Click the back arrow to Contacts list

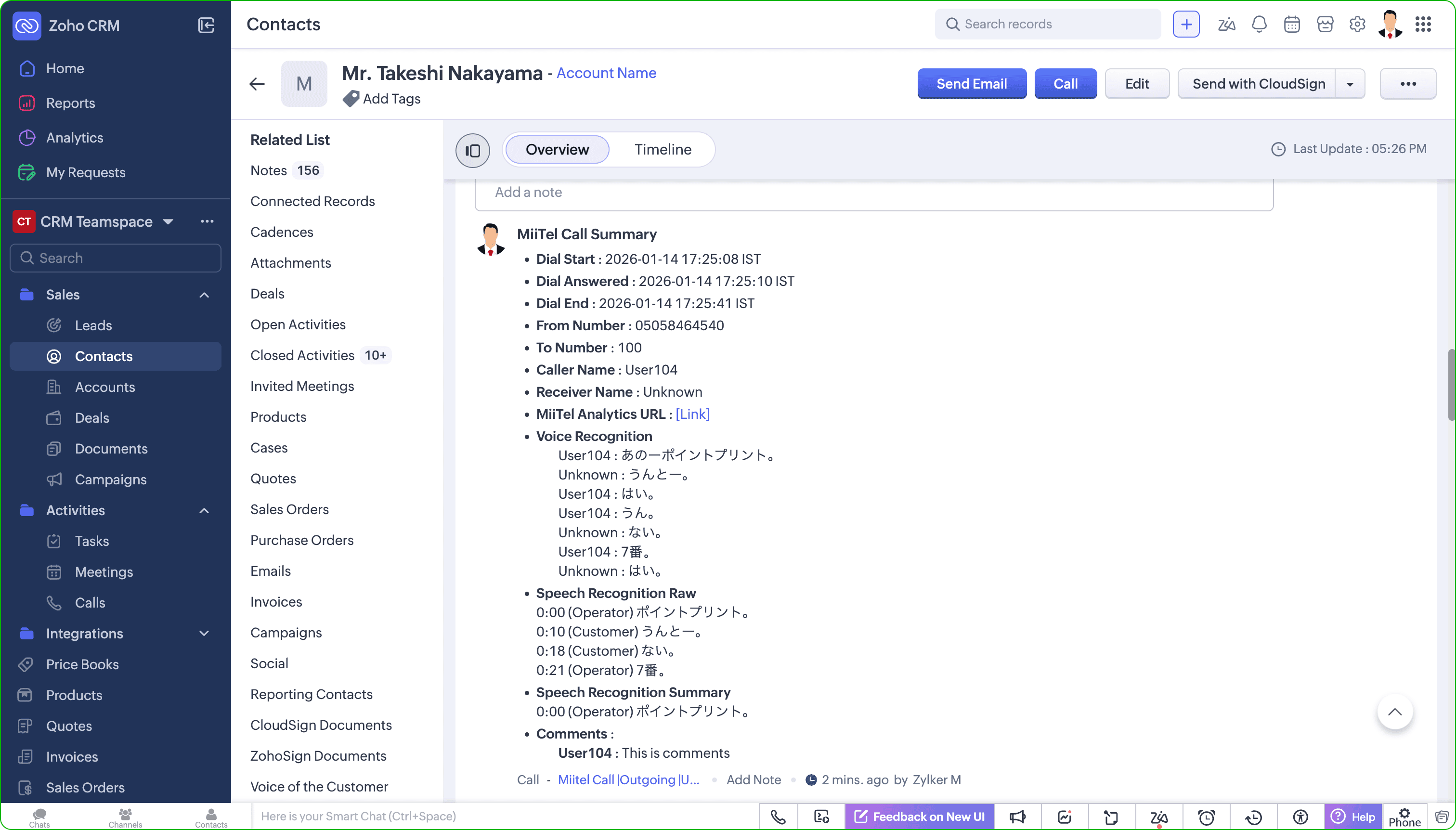tap(257, 84)
